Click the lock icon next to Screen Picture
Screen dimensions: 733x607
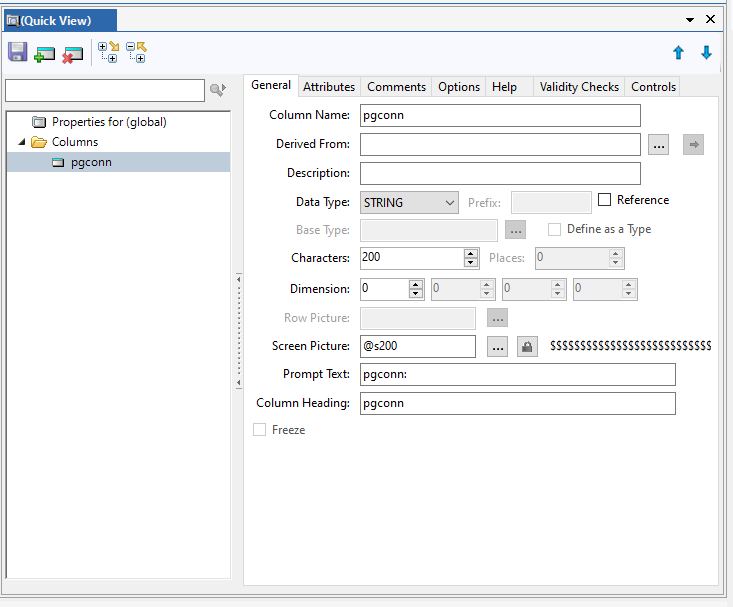point(527,346)
